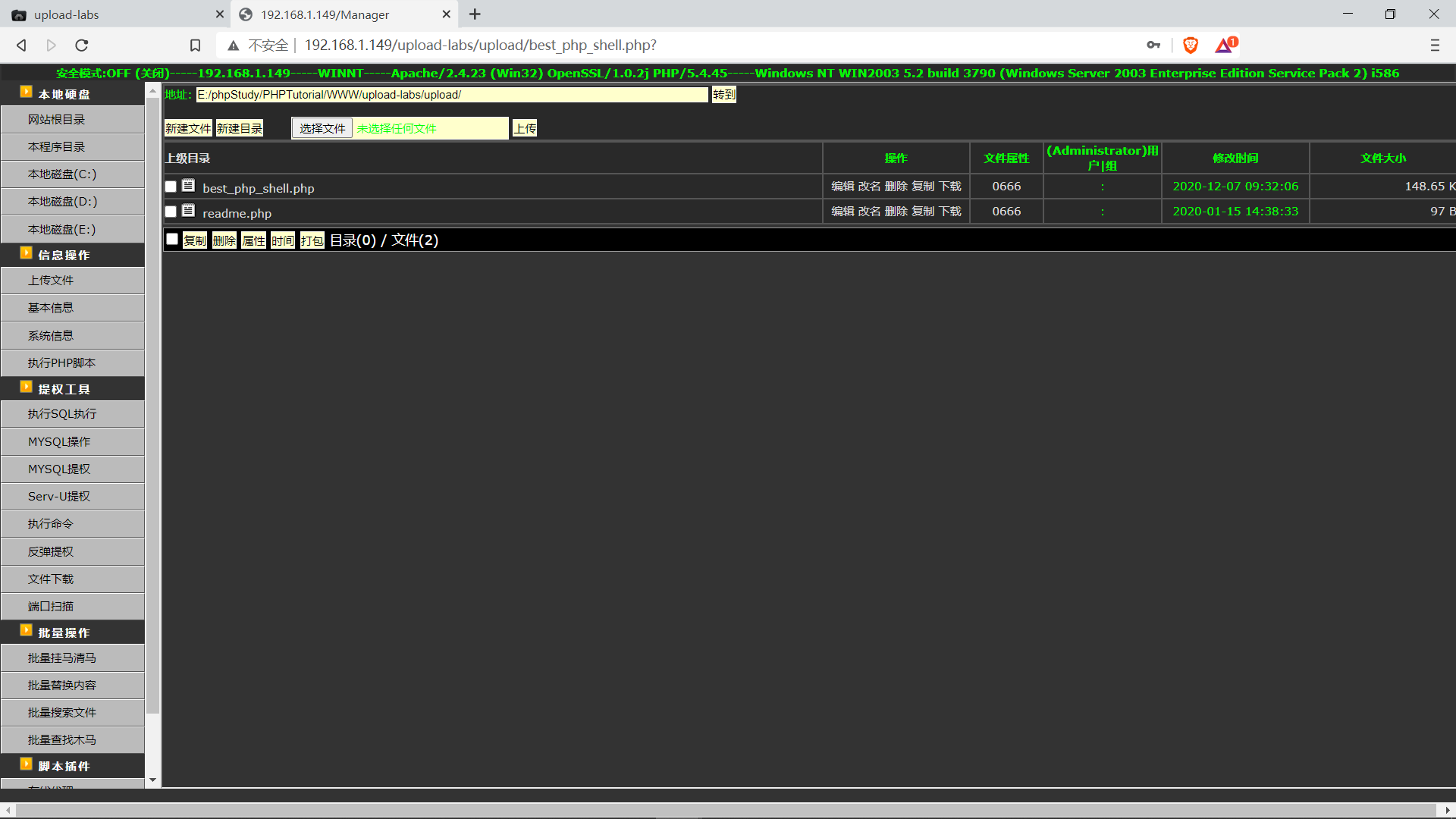1456x819 pixels.
Task: Click file icon beside best_php_shell.php
Action: 188,186
